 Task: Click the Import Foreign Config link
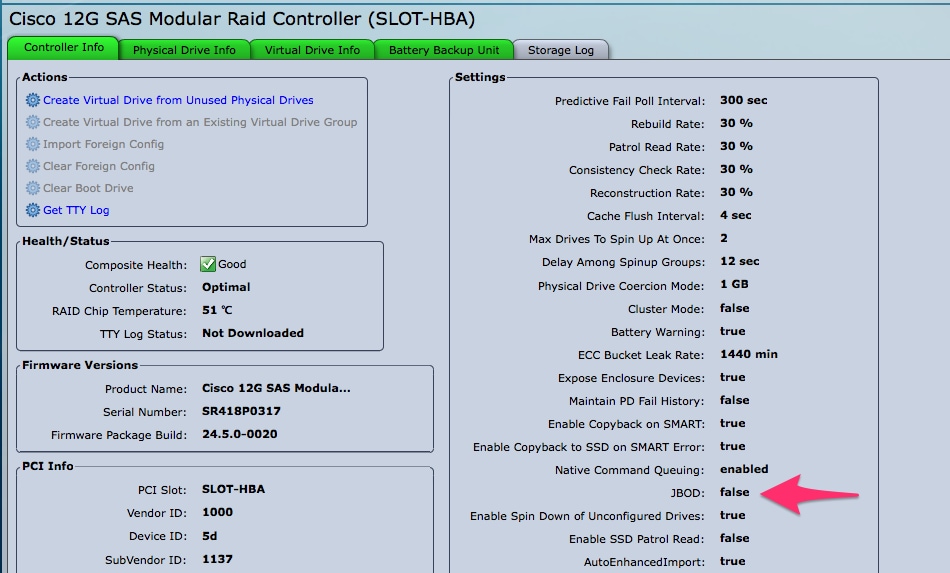(x=104, y=144)
